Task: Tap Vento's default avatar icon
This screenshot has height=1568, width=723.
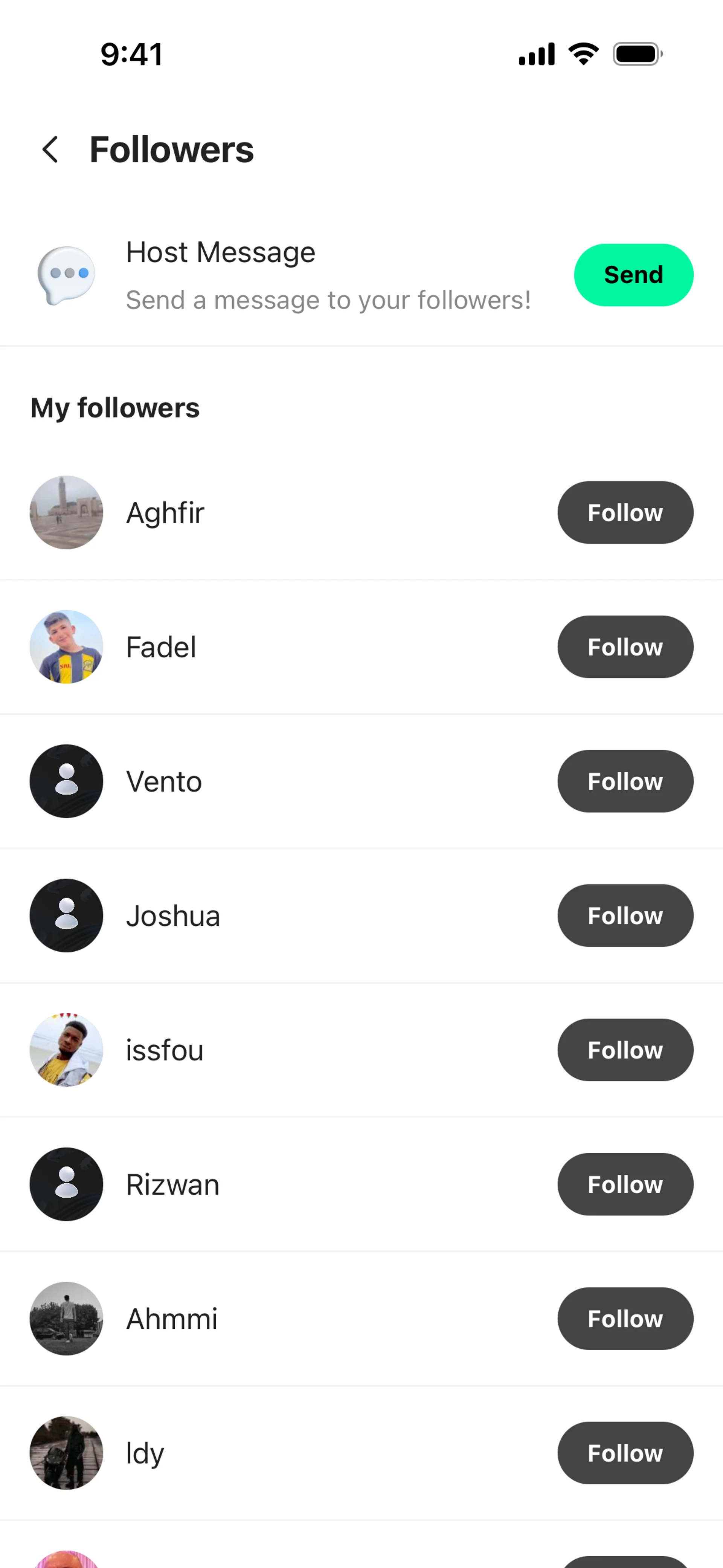Action: coord(66,781)
